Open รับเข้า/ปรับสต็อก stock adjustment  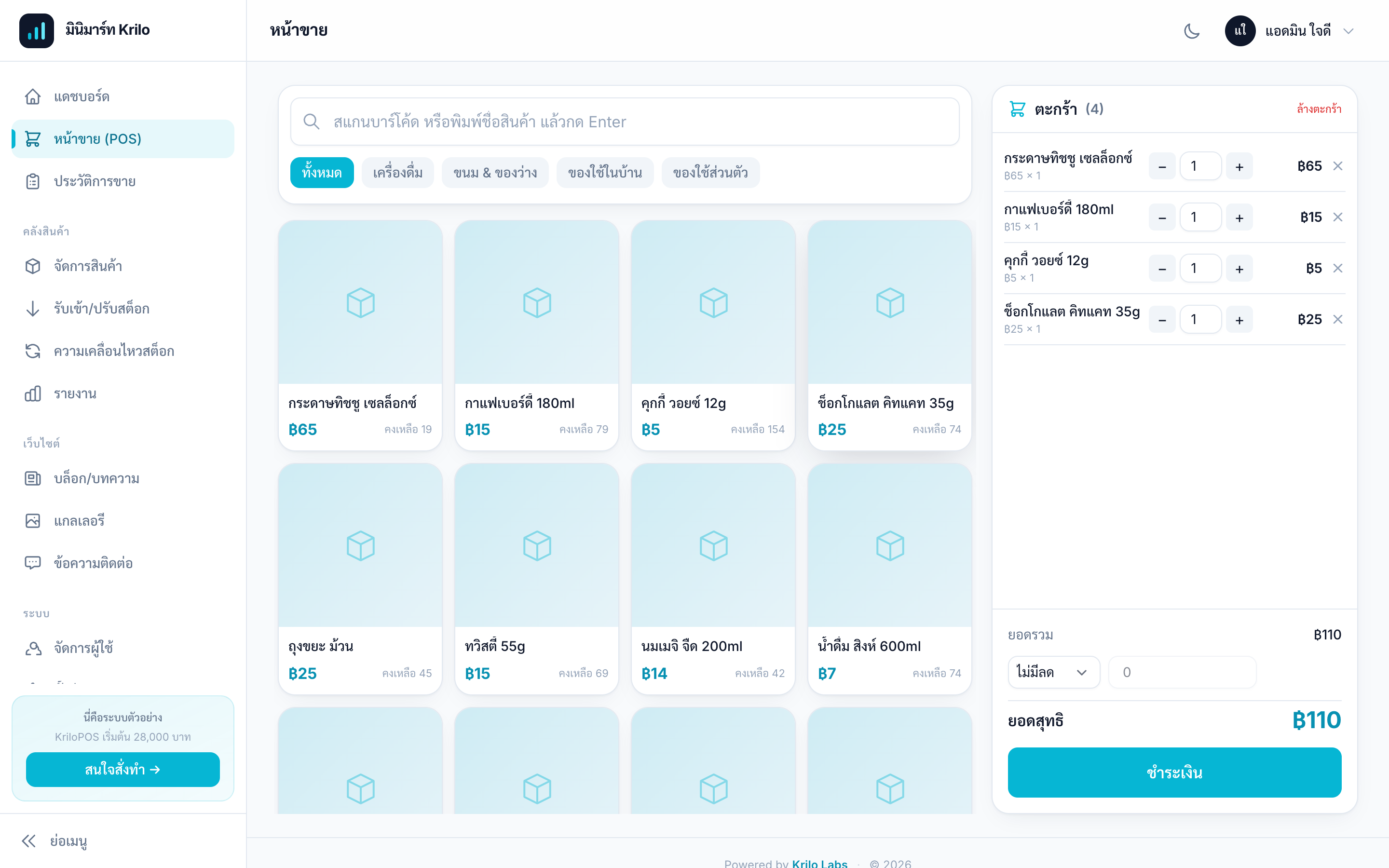coord(123,309)
